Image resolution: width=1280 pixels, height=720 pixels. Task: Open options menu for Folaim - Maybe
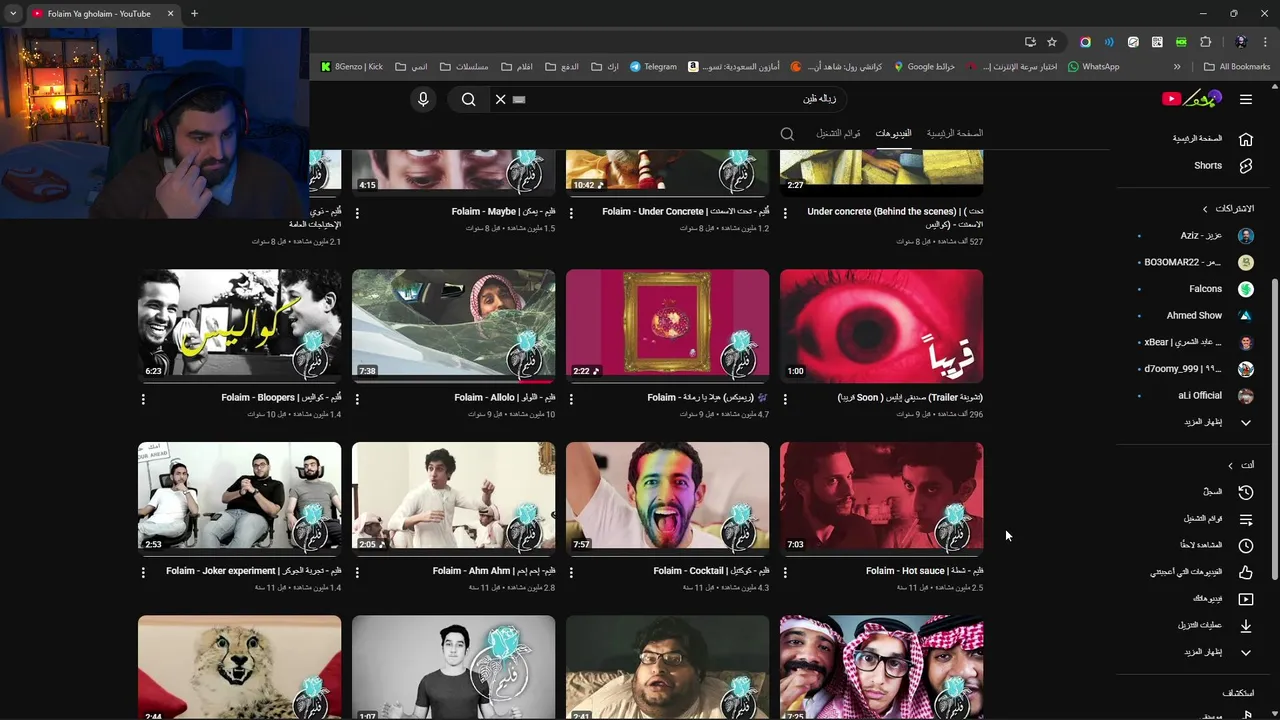[x=357, y=213]
